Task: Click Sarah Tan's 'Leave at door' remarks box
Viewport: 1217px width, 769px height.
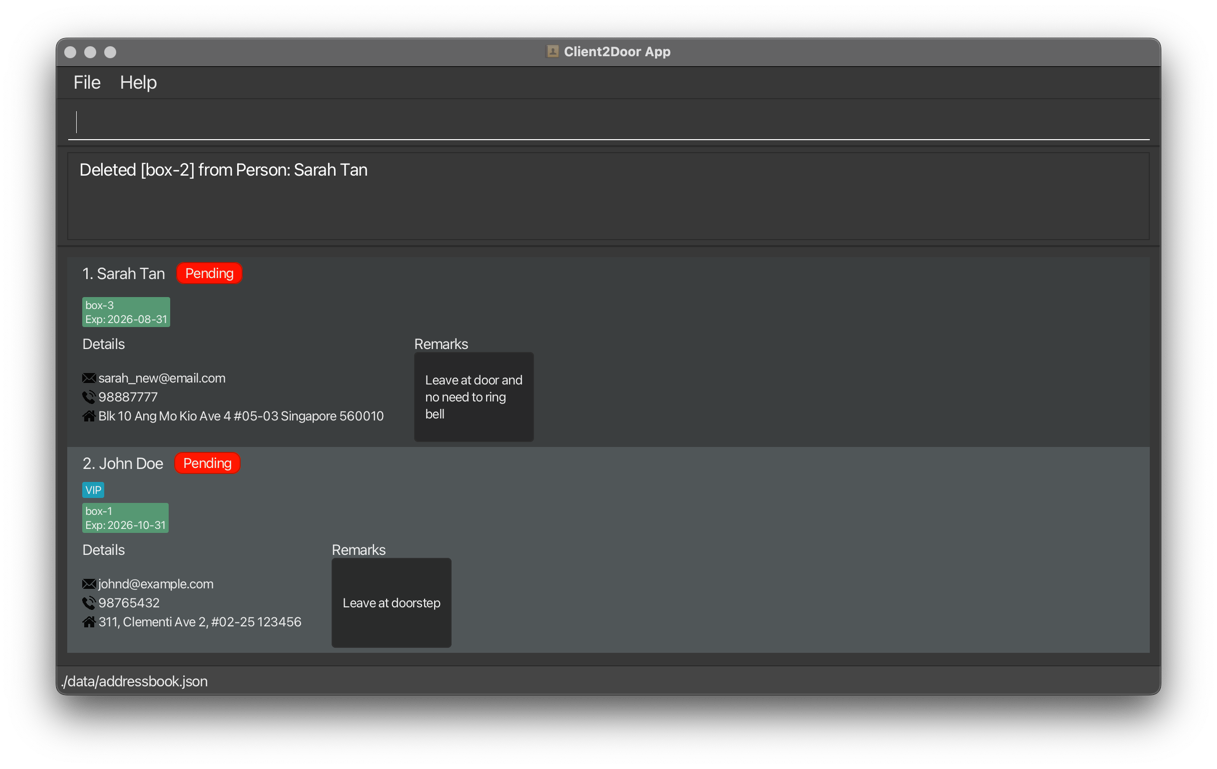Action: 474,397
